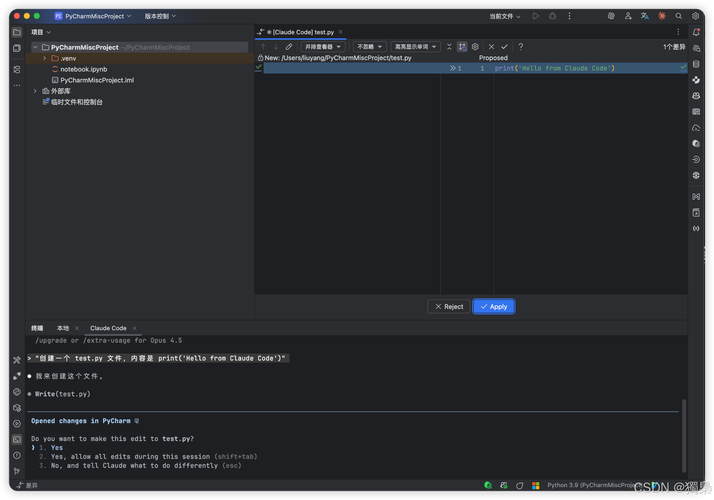
Task: Open the vertical three-dot more actions menu
Action: coord(569,16)
